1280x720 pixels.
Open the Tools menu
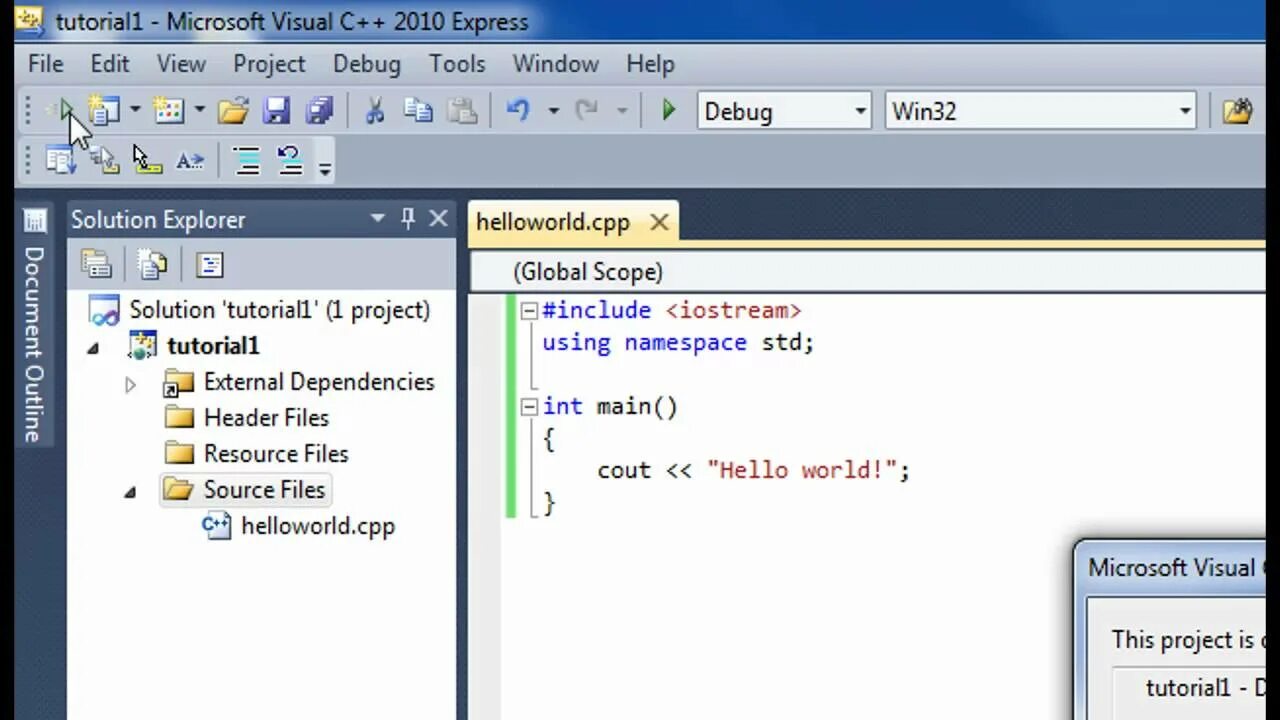tap(457, 64)
